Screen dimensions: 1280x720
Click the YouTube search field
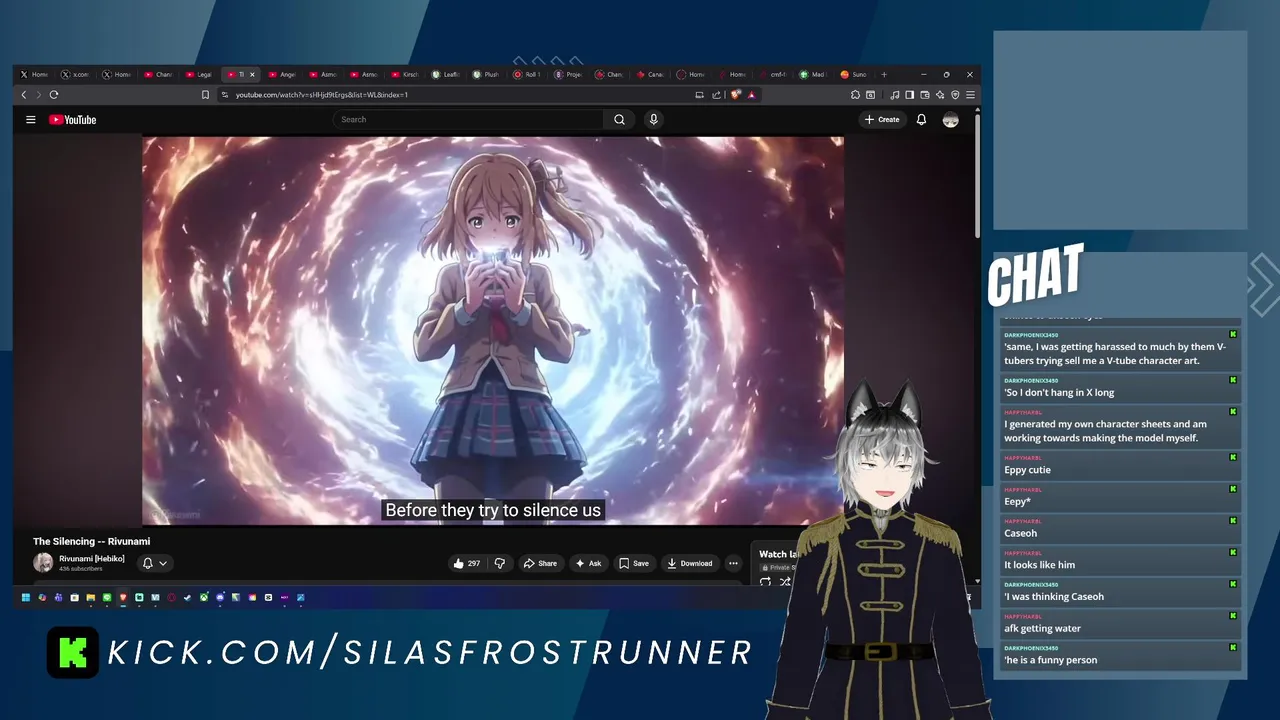coord(468,119)
